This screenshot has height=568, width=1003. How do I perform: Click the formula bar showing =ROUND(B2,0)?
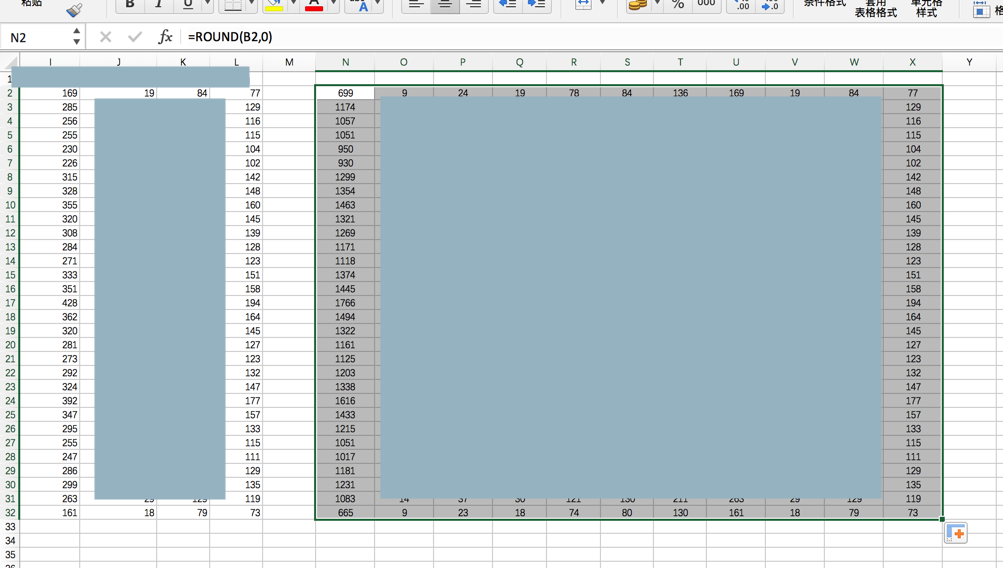(x=592, y=37)
